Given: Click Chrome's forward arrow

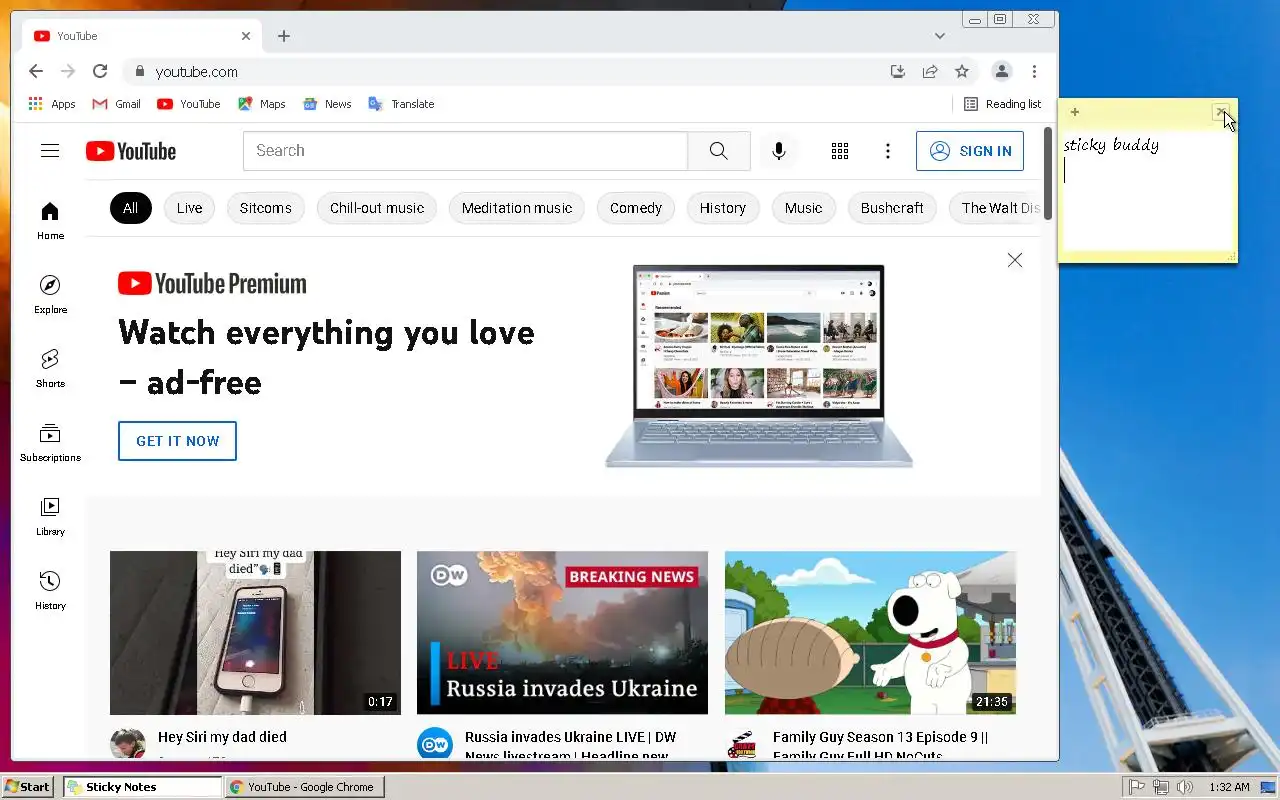Looking at the screenshot, I should tap(68, 71).
